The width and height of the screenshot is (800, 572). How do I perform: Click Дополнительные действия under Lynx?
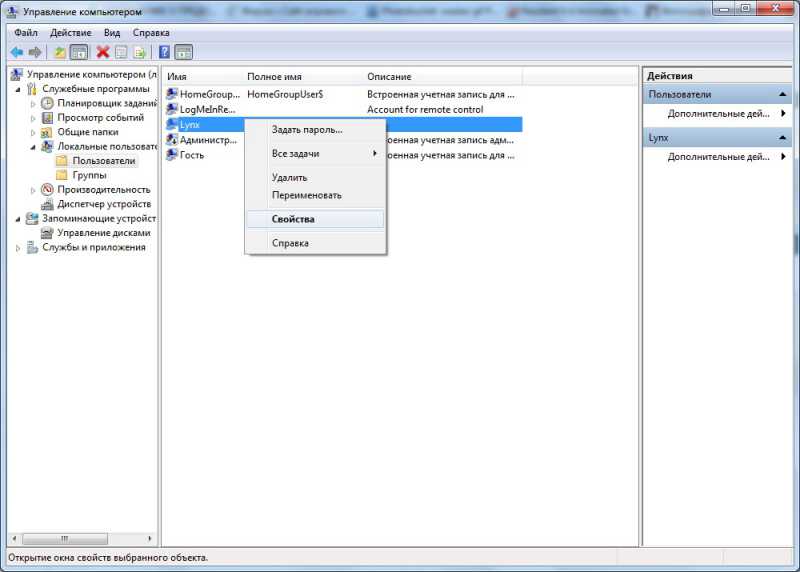click(718, 157)
